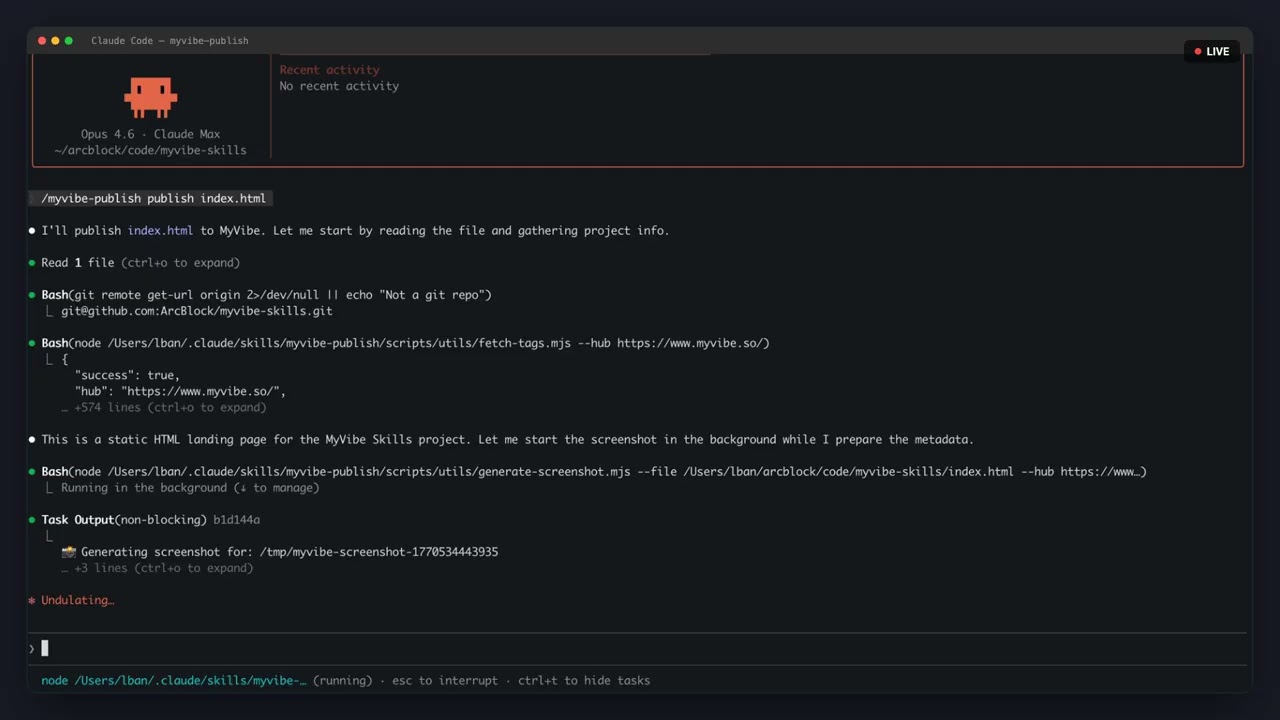Click the /tmp/myvibe-screenshot-1770534443935 path
This screenshot has height=720, width=1280.
click(x=379, y=552)
